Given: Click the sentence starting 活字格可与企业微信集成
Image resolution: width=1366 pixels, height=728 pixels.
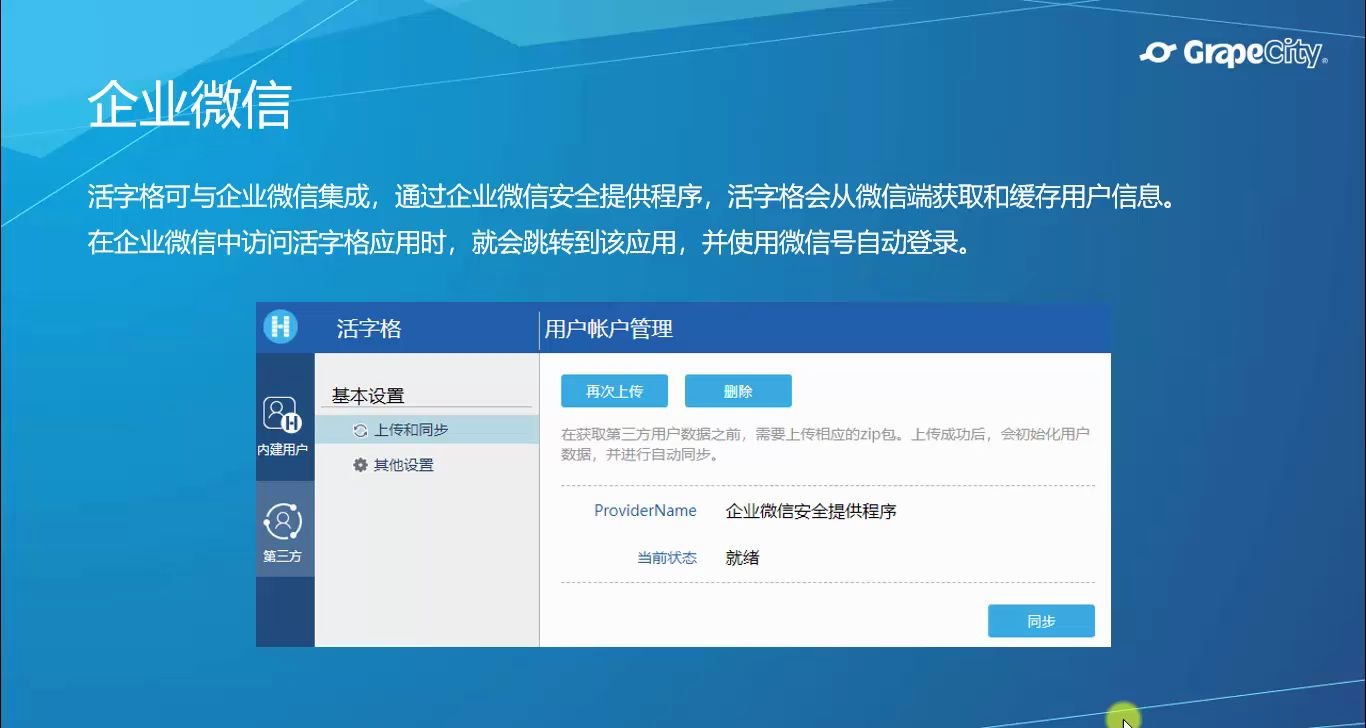Looking at the screenshot, I should 631,196.
